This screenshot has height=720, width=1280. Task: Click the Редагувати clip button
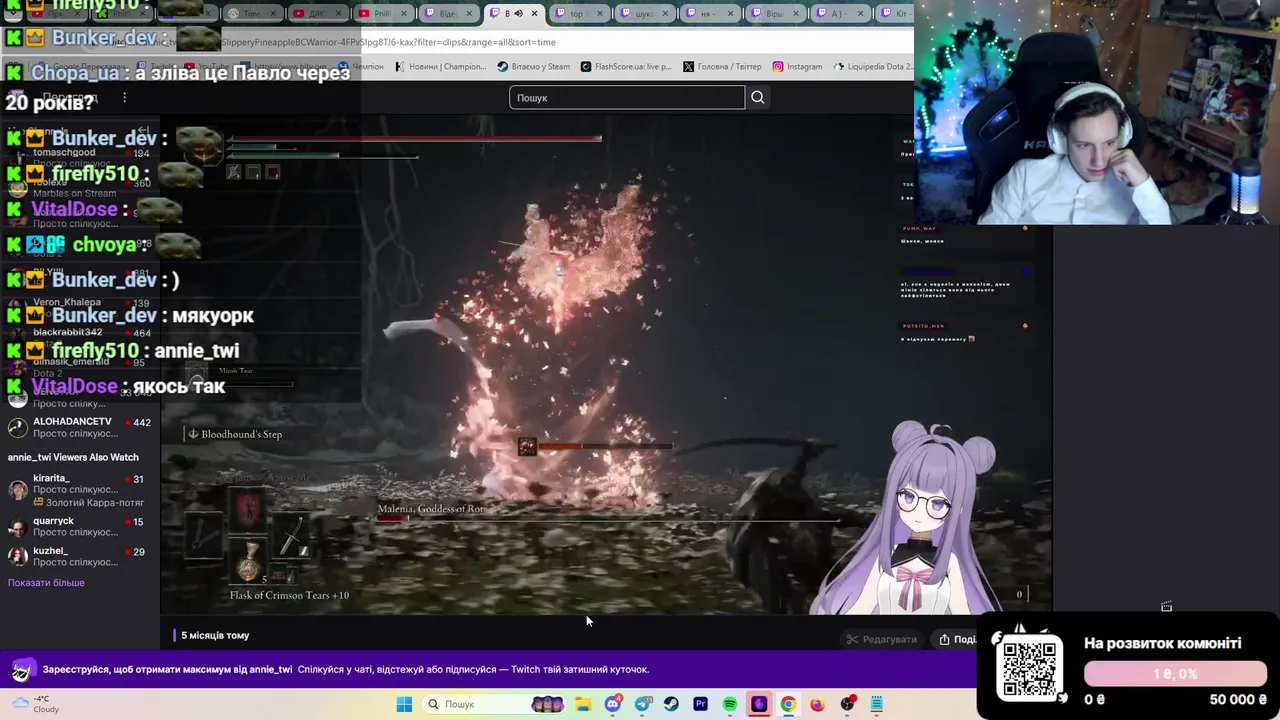coord(881,639)
